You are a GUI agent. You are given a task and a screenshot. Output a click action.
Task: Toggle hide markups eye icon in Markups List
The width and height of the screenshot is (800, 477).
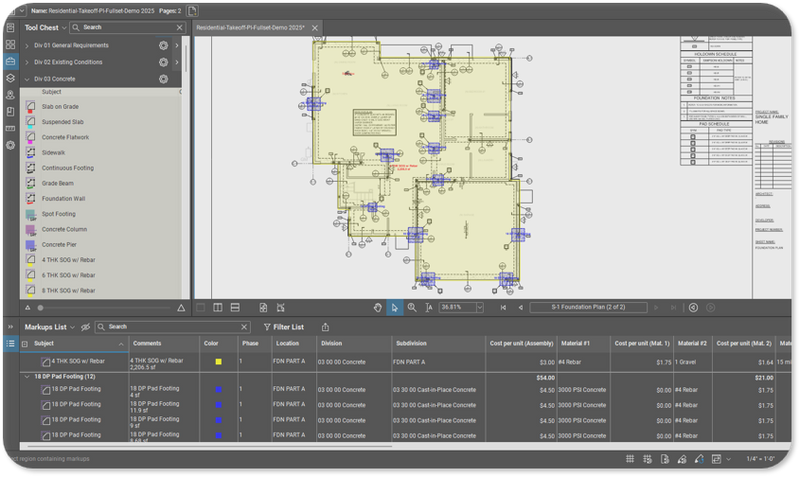[85, 327]
